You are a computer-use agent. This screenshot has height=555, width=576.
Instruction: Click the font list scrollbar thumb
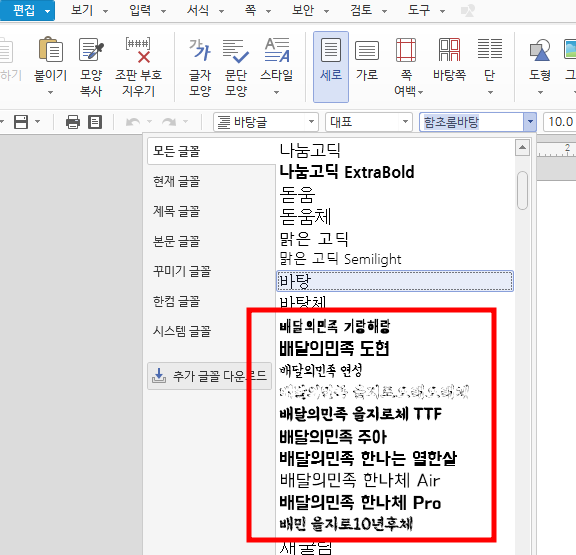pos(522,190)
